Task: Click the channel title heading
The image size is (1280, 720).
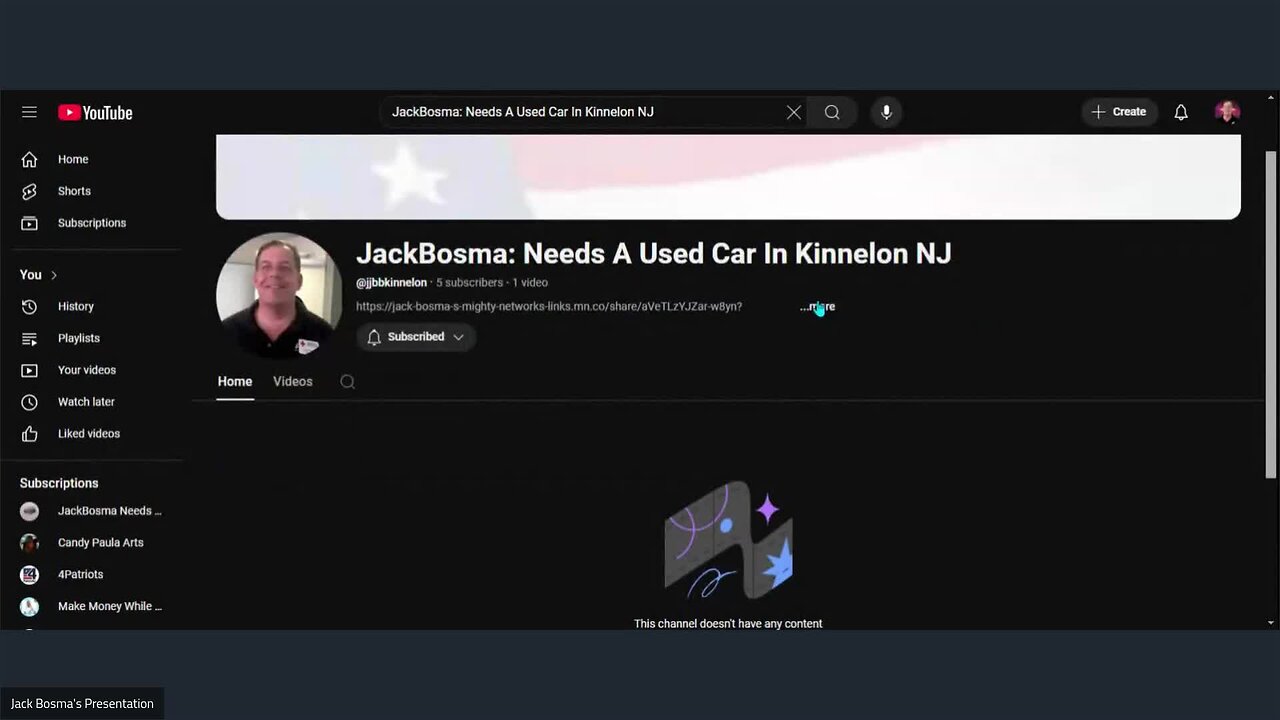Action: 653,253
